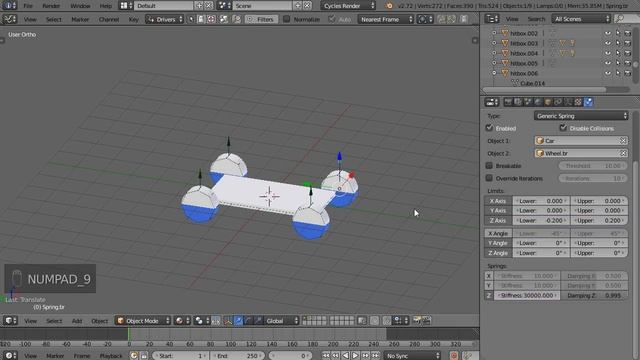This screenshot has height=360, width=640.
Task: Open the Nearest Frame snapping dropdown
Action: 386,19
